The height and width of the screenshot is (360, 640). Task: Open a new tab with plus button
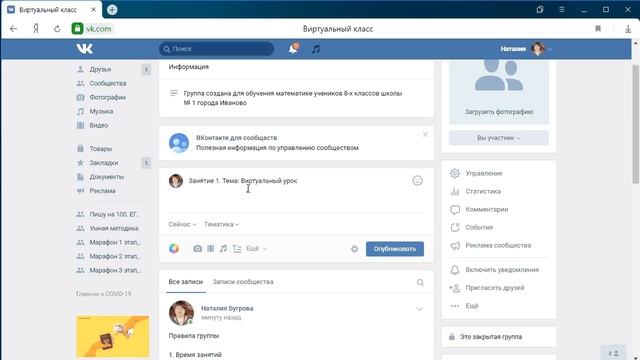pyautogui.click(x=112, y=9)
